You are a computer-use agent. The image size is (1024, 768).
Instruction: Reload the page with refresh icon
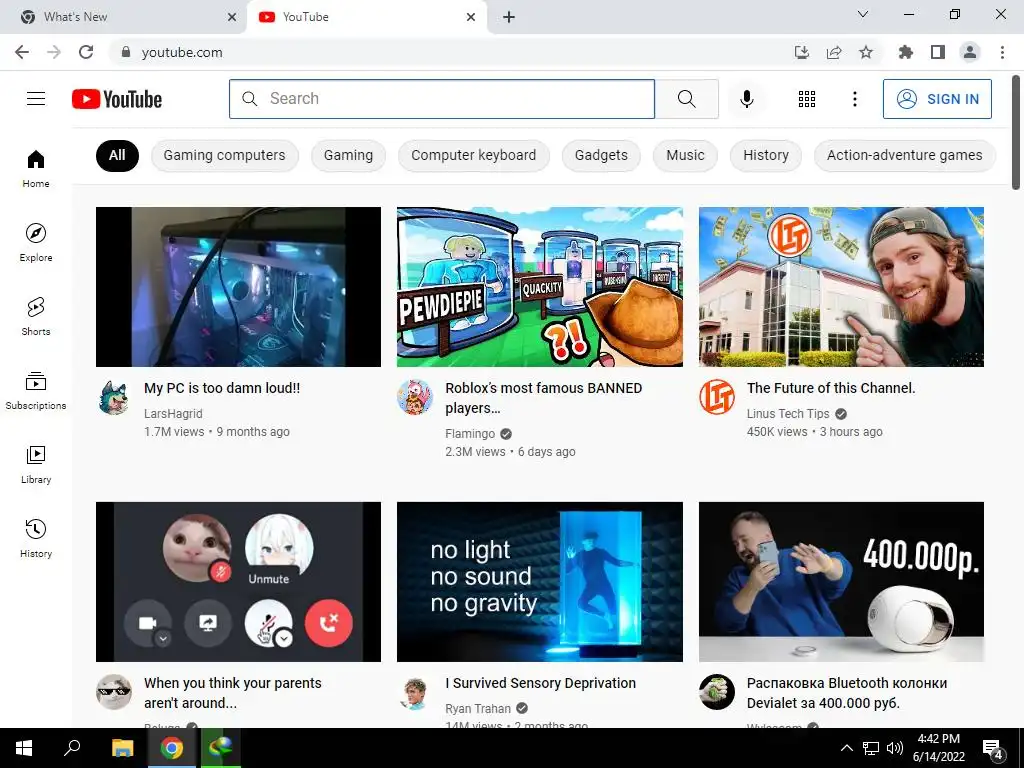click(x=86, y=52)
